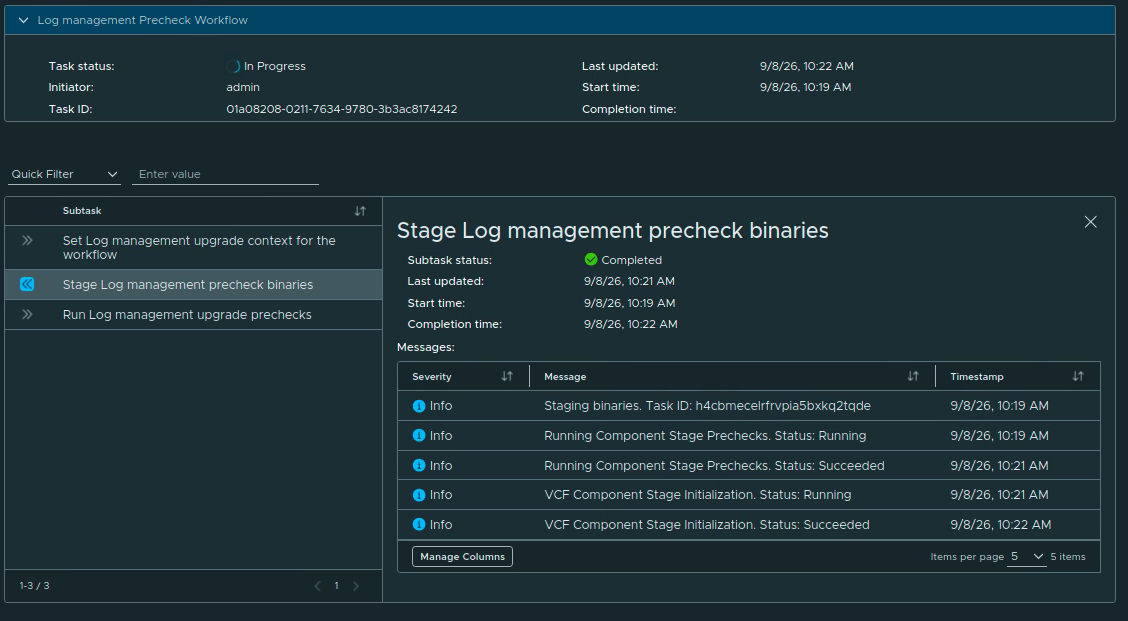The height and width of the screenshot is (621, 1128).
Task: Go to the previous subtask page arrow
Action: coord(318,586)
